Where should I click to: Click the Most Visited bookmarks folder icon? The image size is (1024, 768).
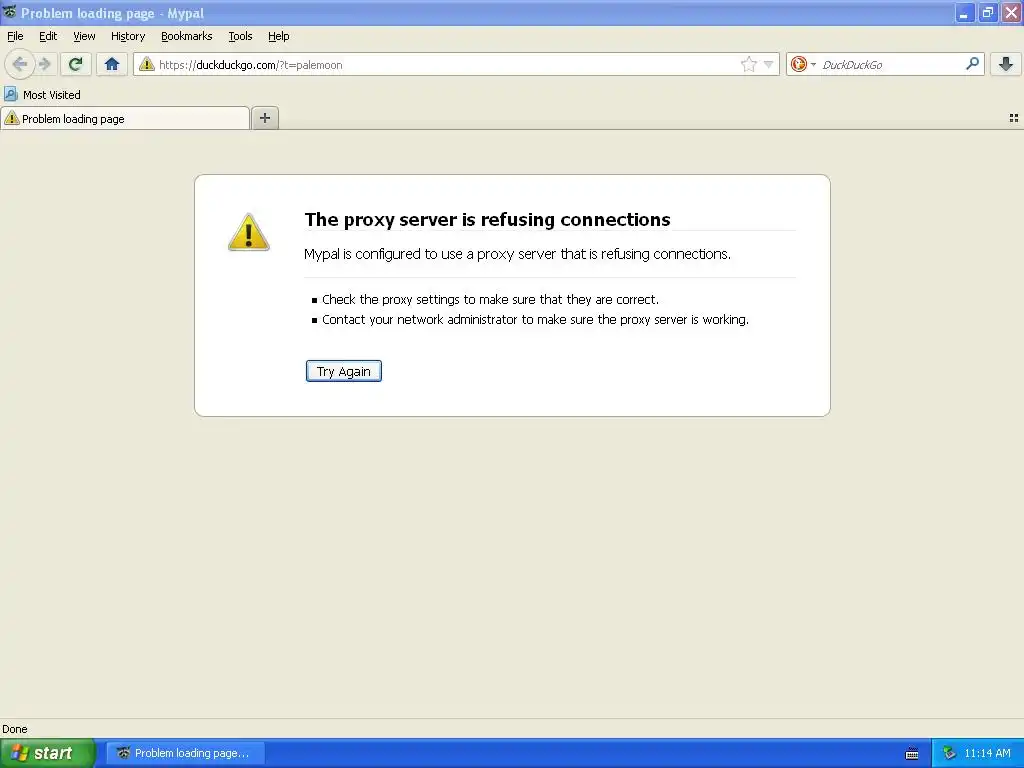coord(10,94)
